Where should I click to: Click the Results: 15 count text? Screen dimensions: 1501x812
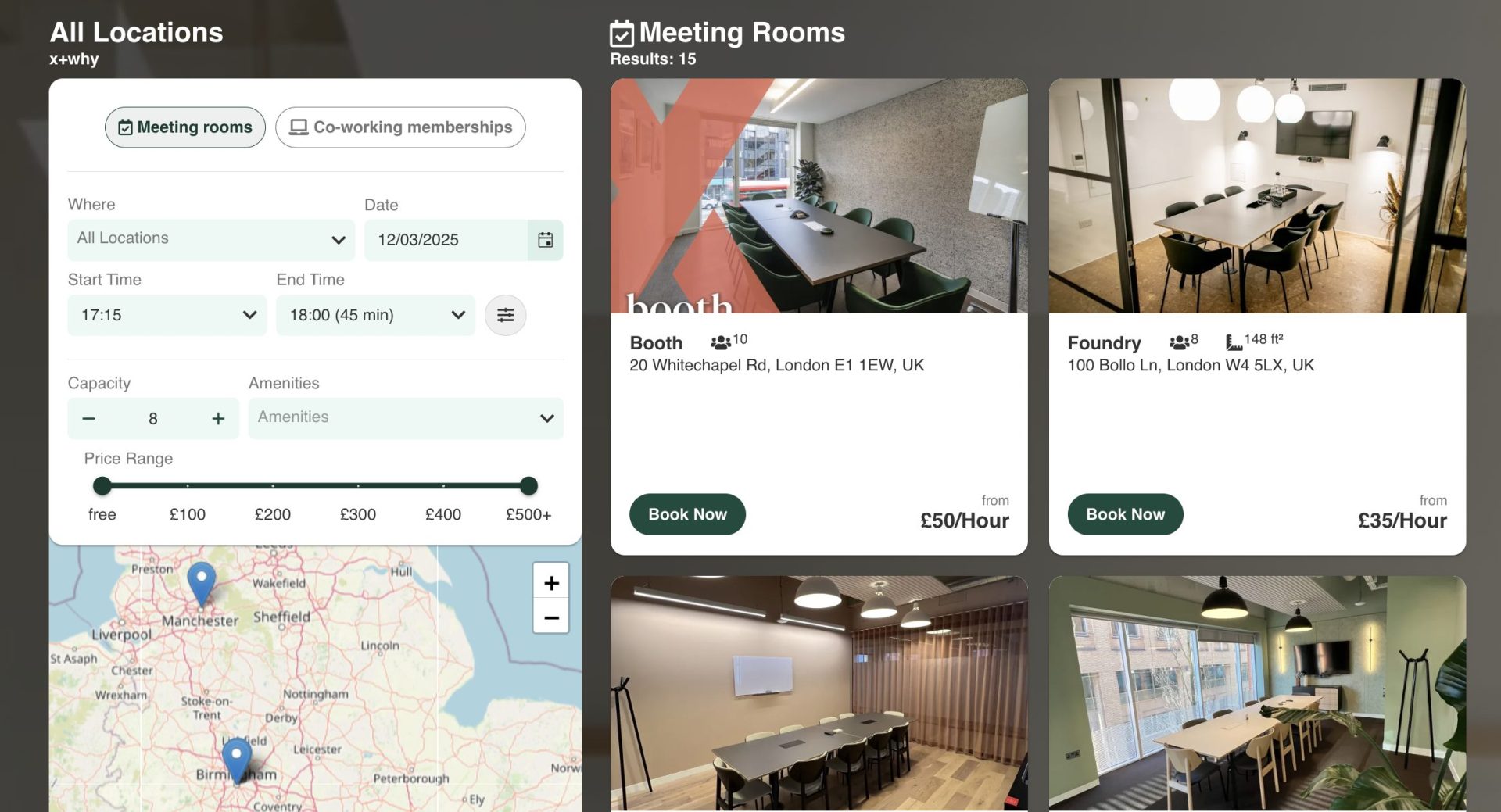[x=653, y=59]
